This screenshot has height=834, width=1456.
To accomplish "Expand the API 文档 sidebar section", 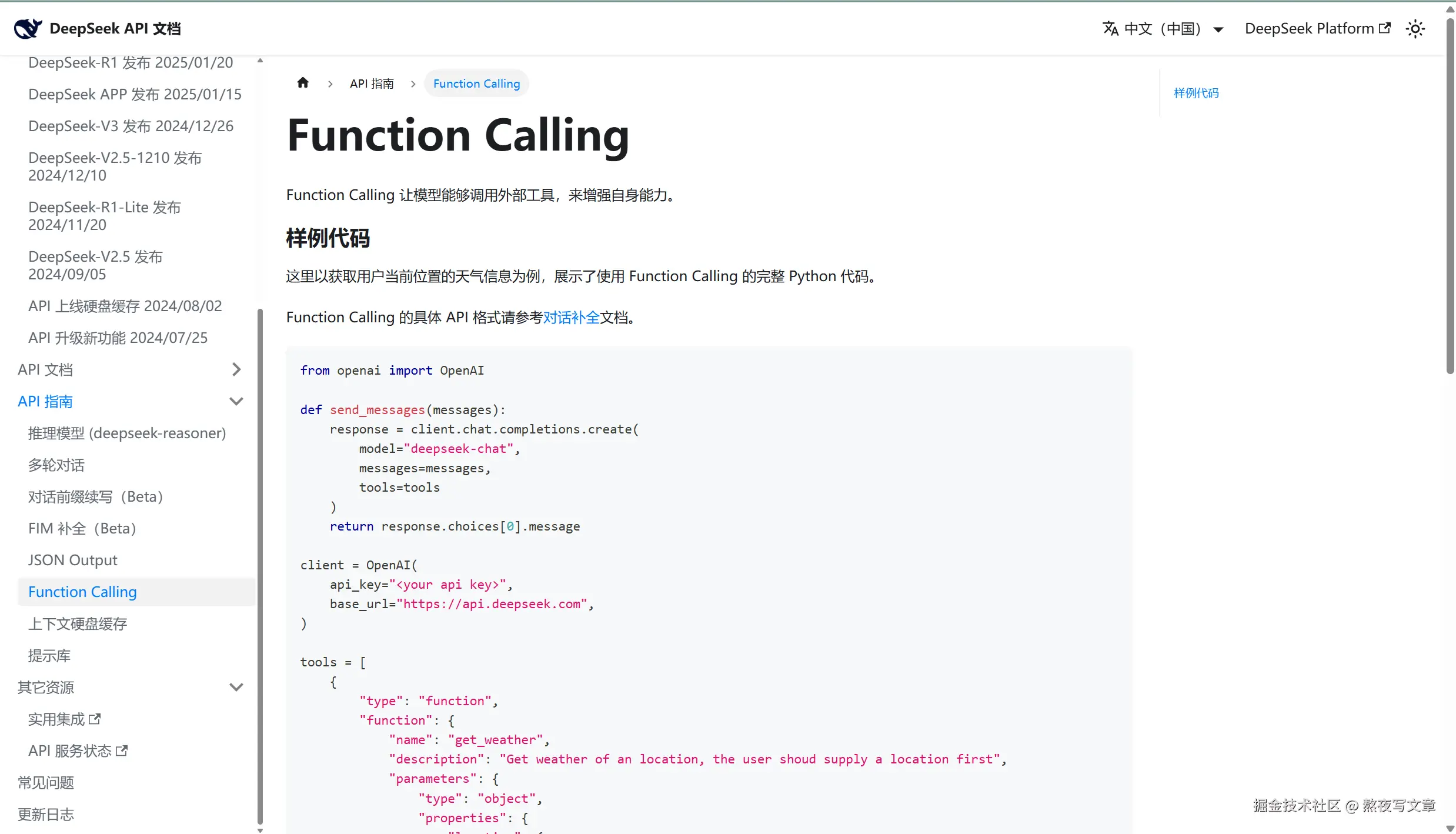I will [x=236, y=369].
